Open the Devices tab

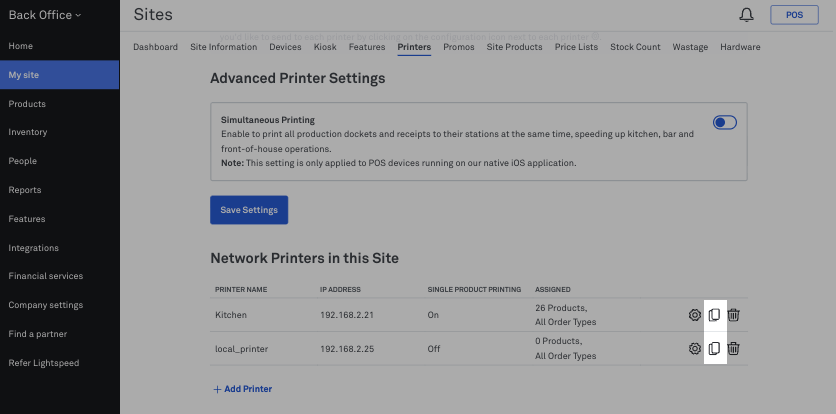coord(285,47)
